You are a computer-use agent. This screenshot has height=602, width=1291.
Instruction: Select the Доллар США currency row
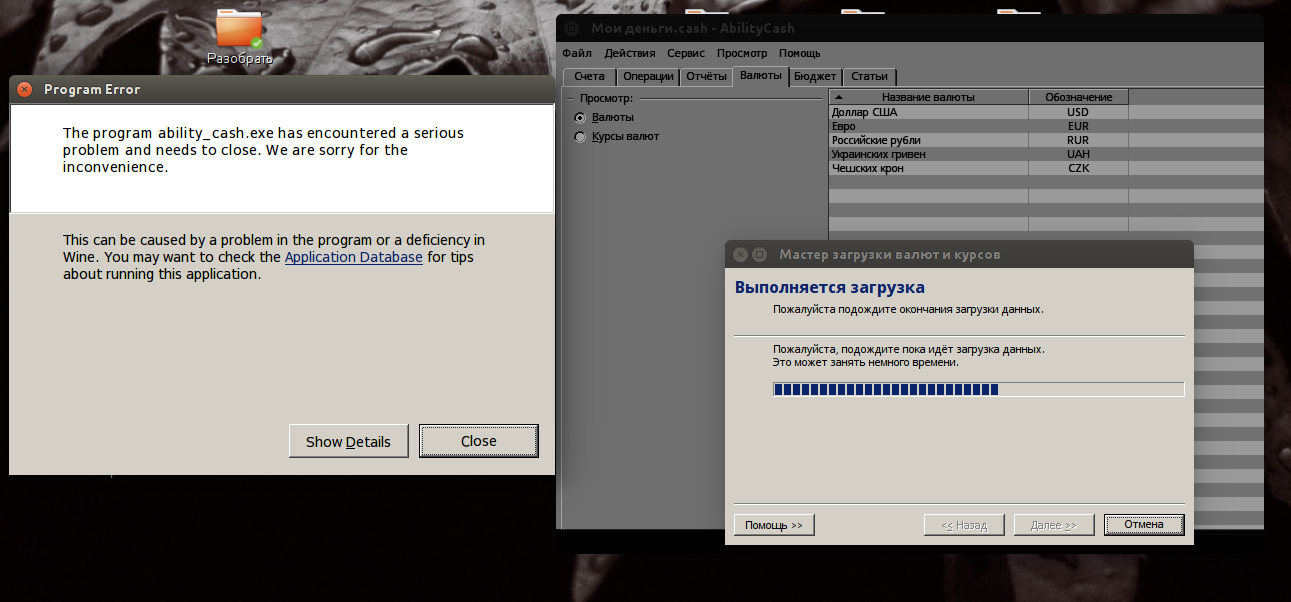coord(927,112)
